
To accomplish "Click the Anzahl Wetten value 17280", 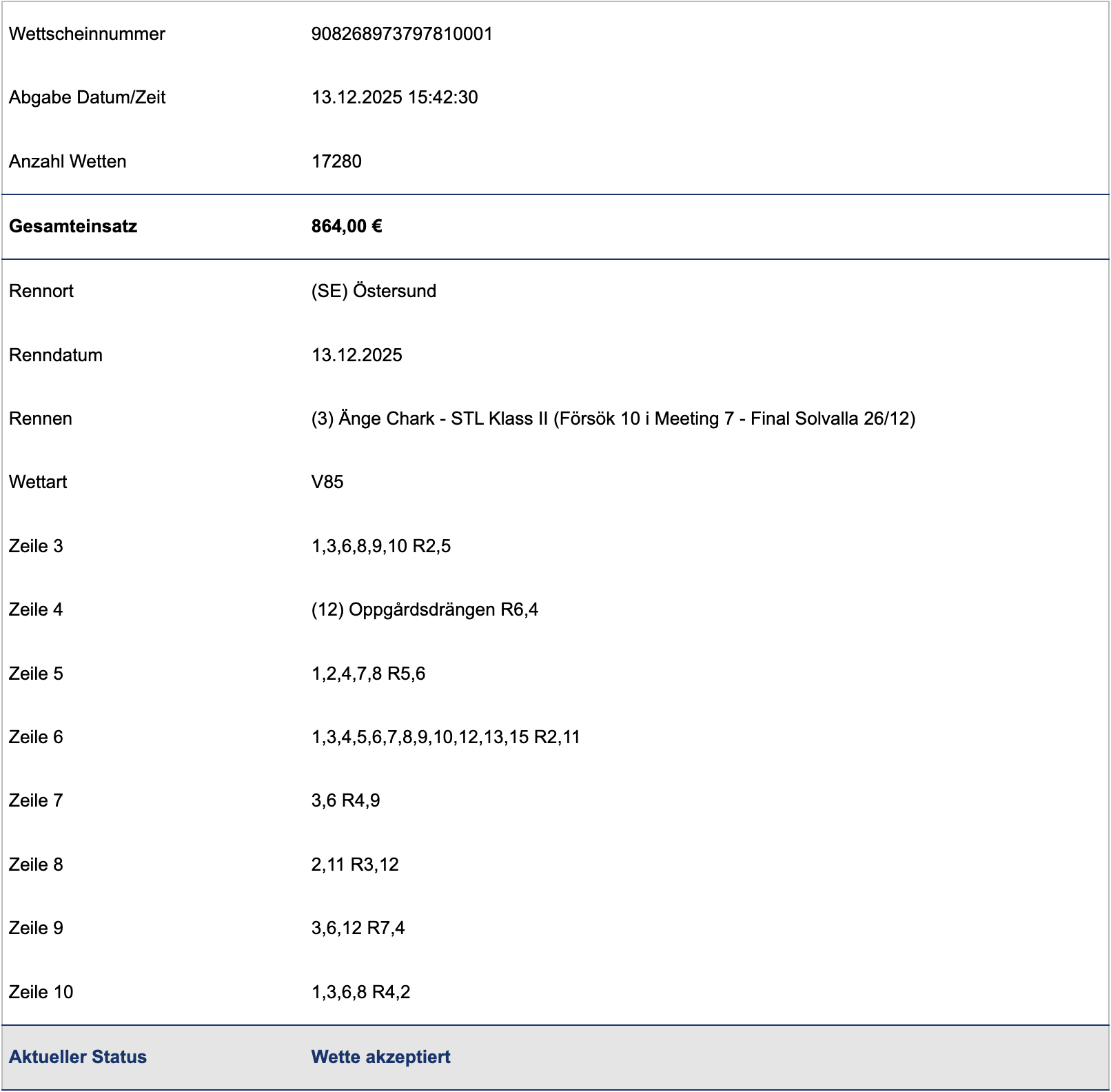I will [336, 161].
